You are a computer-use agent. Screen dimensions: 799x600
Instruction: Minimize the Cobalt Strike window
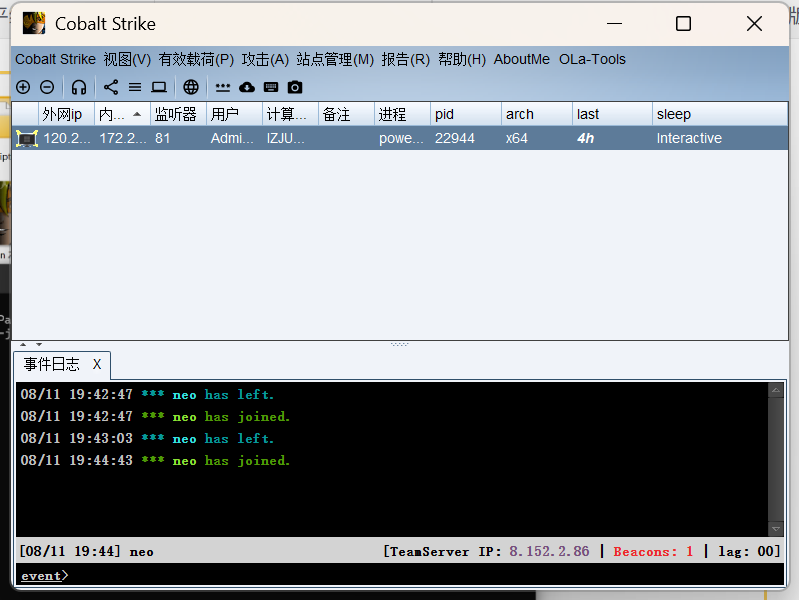pyautogui.click(x=615, y=23)
